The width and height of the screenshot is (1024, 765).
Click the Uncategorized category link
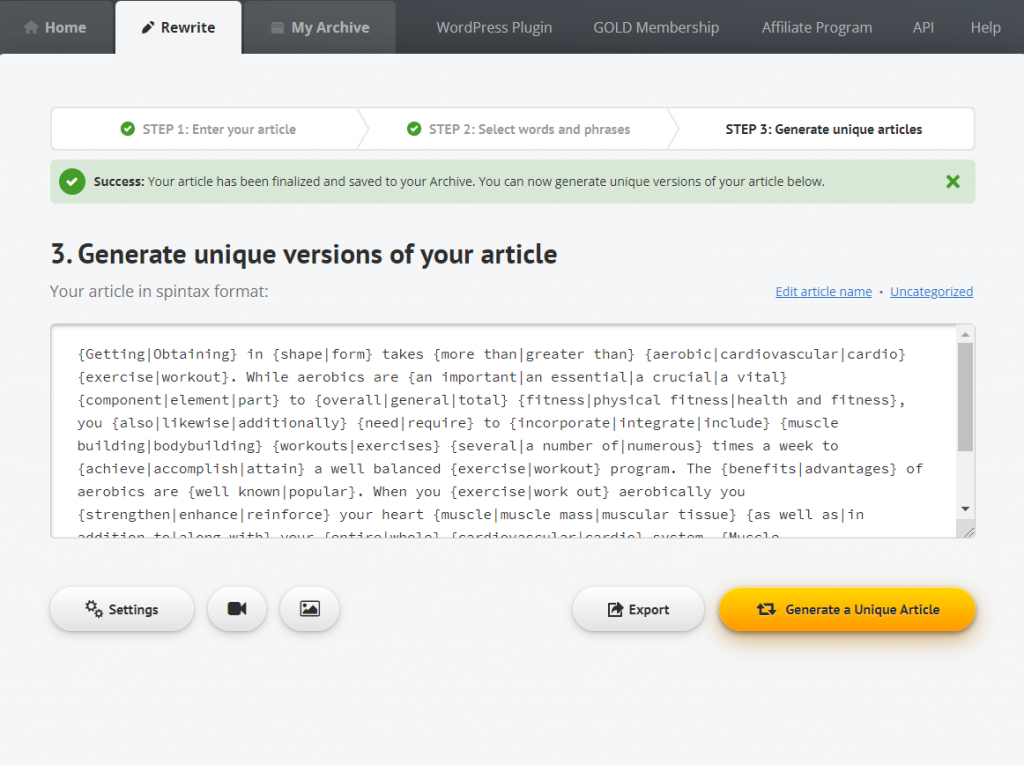[x=931, y=292]
